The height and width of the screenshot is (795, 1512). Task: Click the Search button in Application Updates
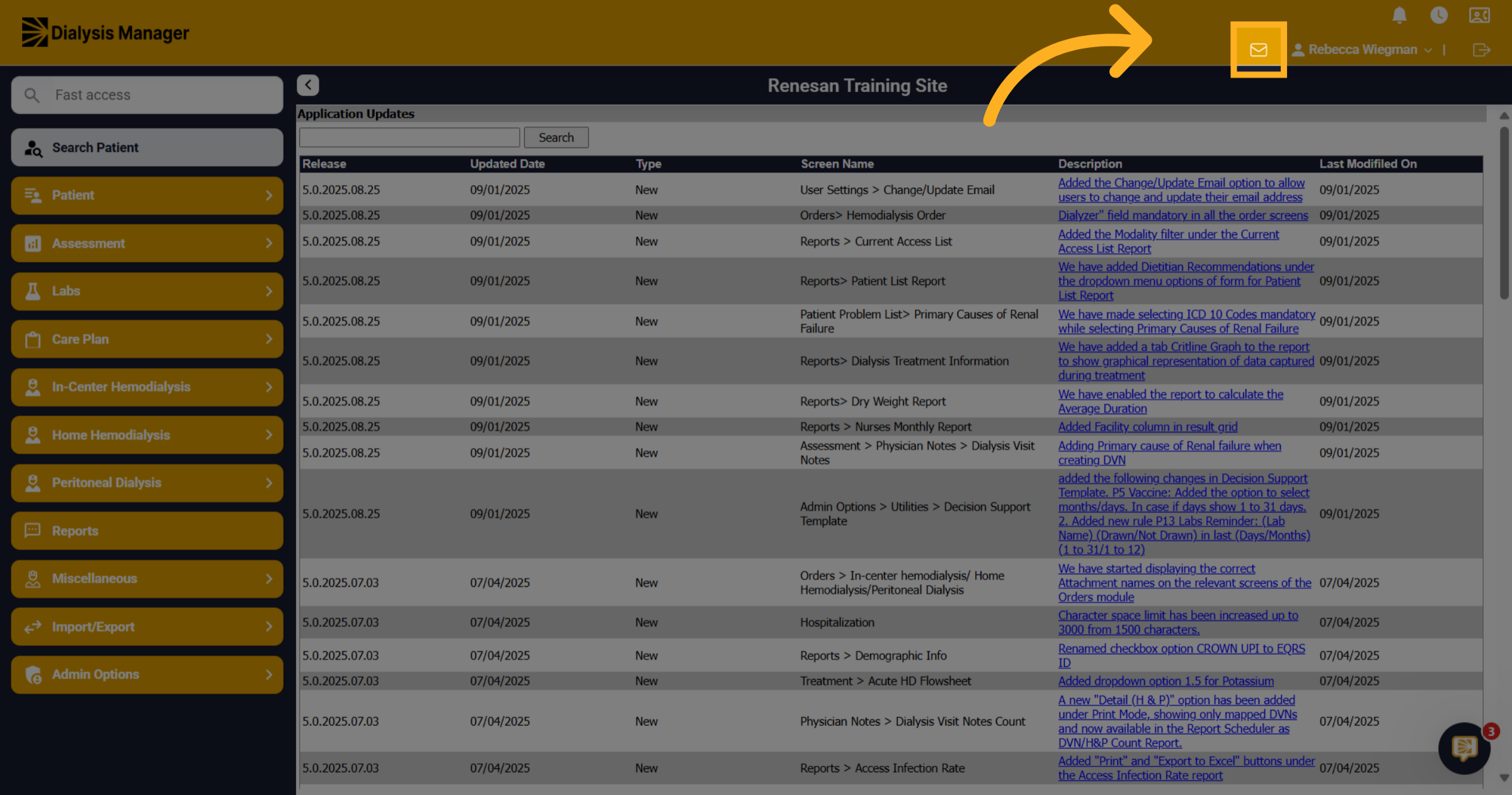click(x=556, y=137)
